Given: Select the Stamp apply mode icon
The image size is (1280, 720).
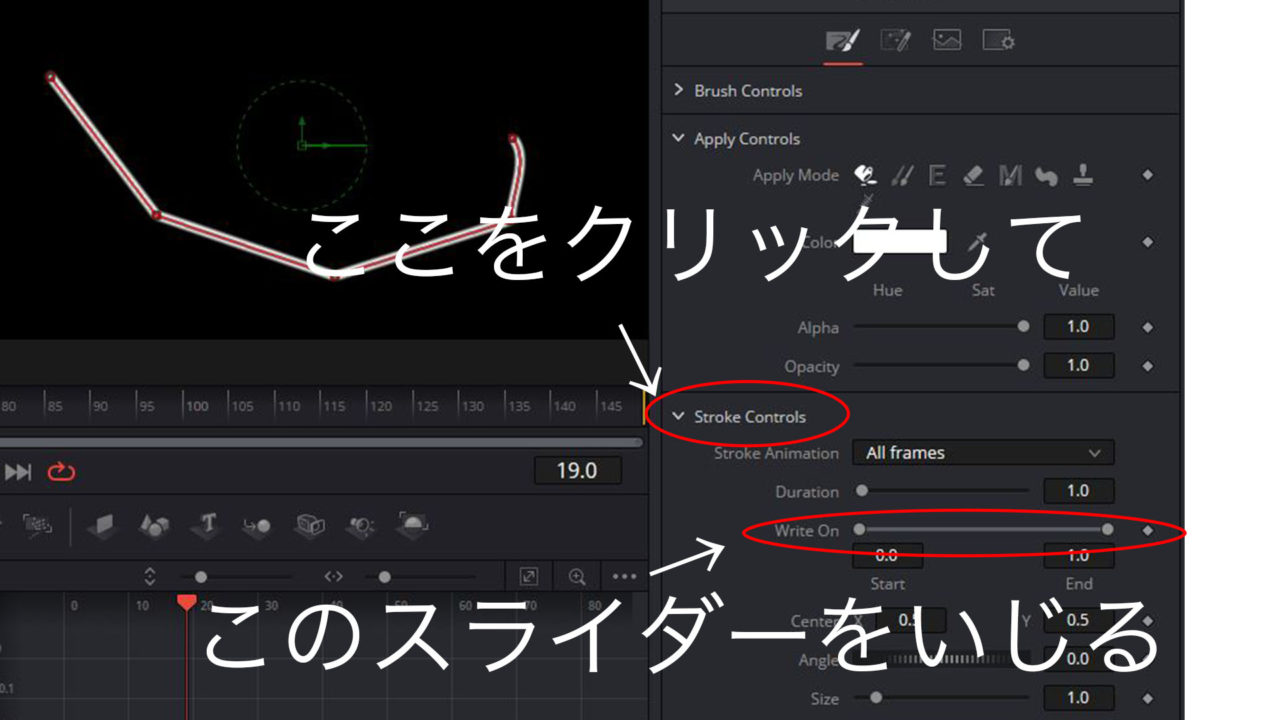Looking at the screenshot, I should (1083, 176).
